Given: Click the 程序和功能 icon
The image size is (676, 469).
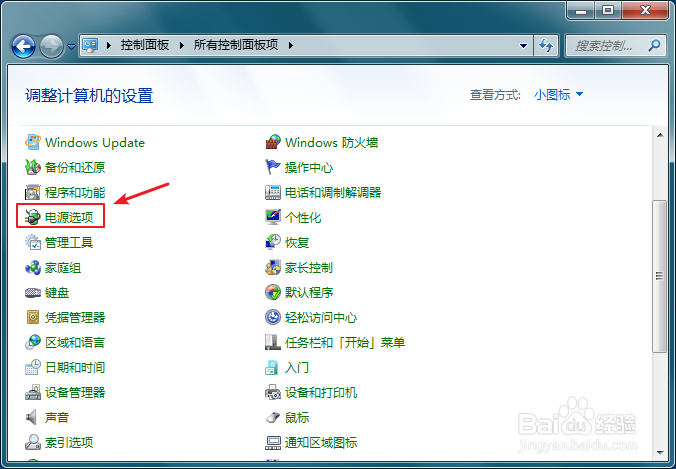Looking at the screenshot, I should 33,192.
